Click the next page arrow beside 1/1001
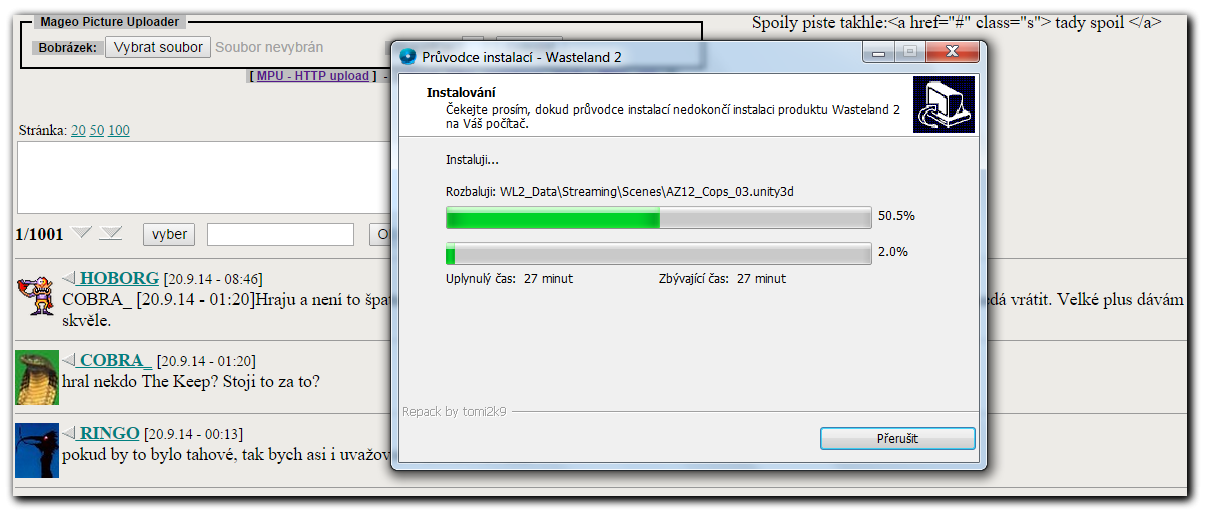The width and height of the screenshot is (1231, 520). pyautogui.click(x=82, y=233)
